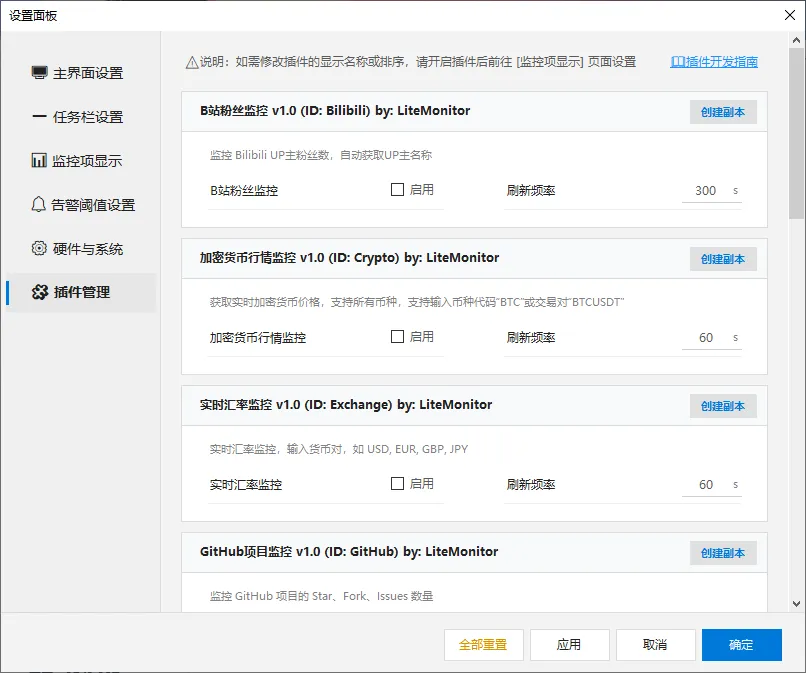Viewport: 806px width, 673px height.
Task: Click the 应用 apply button
Action: pos(569,644)
